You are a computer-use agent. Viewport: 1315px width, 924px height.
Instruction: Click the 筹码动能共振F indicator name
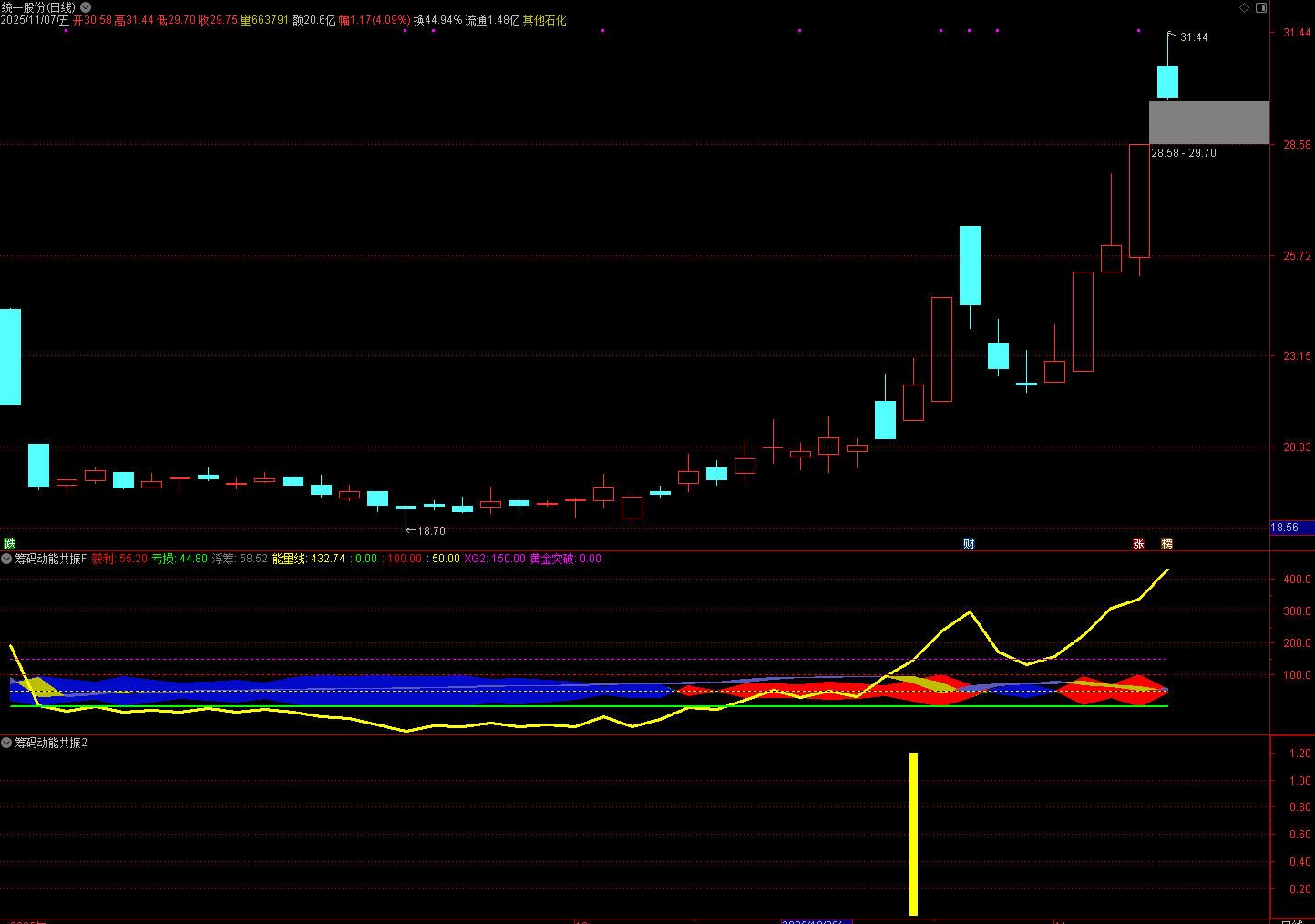click(x=51, y=559)
